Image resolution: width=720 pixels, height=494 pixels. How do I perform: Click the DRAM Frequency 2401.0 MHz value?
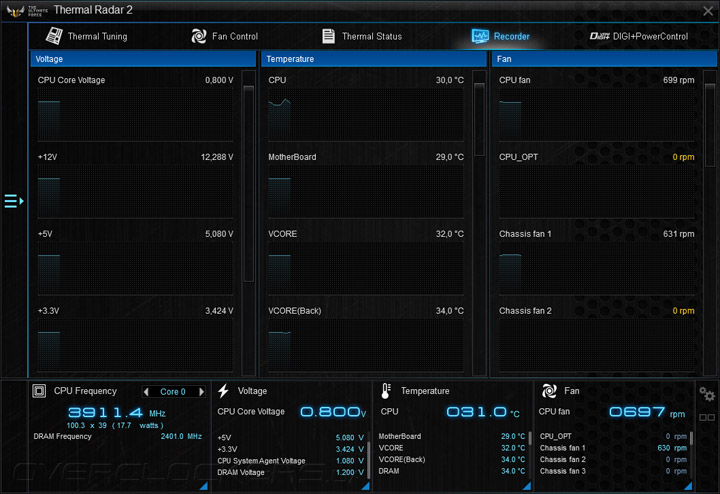pos(181,436)
